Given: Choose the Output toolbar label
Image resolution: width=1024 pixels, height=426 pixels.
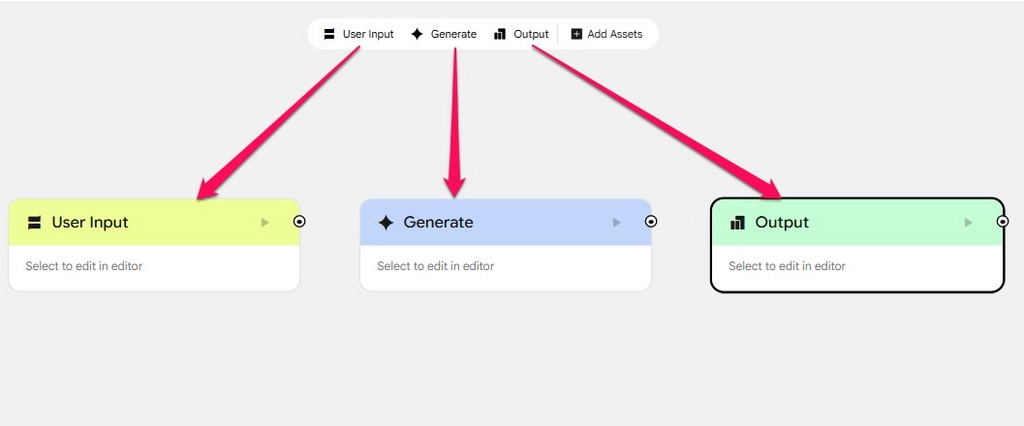Looking at the screenshot, I should click(x=531, y=34).
